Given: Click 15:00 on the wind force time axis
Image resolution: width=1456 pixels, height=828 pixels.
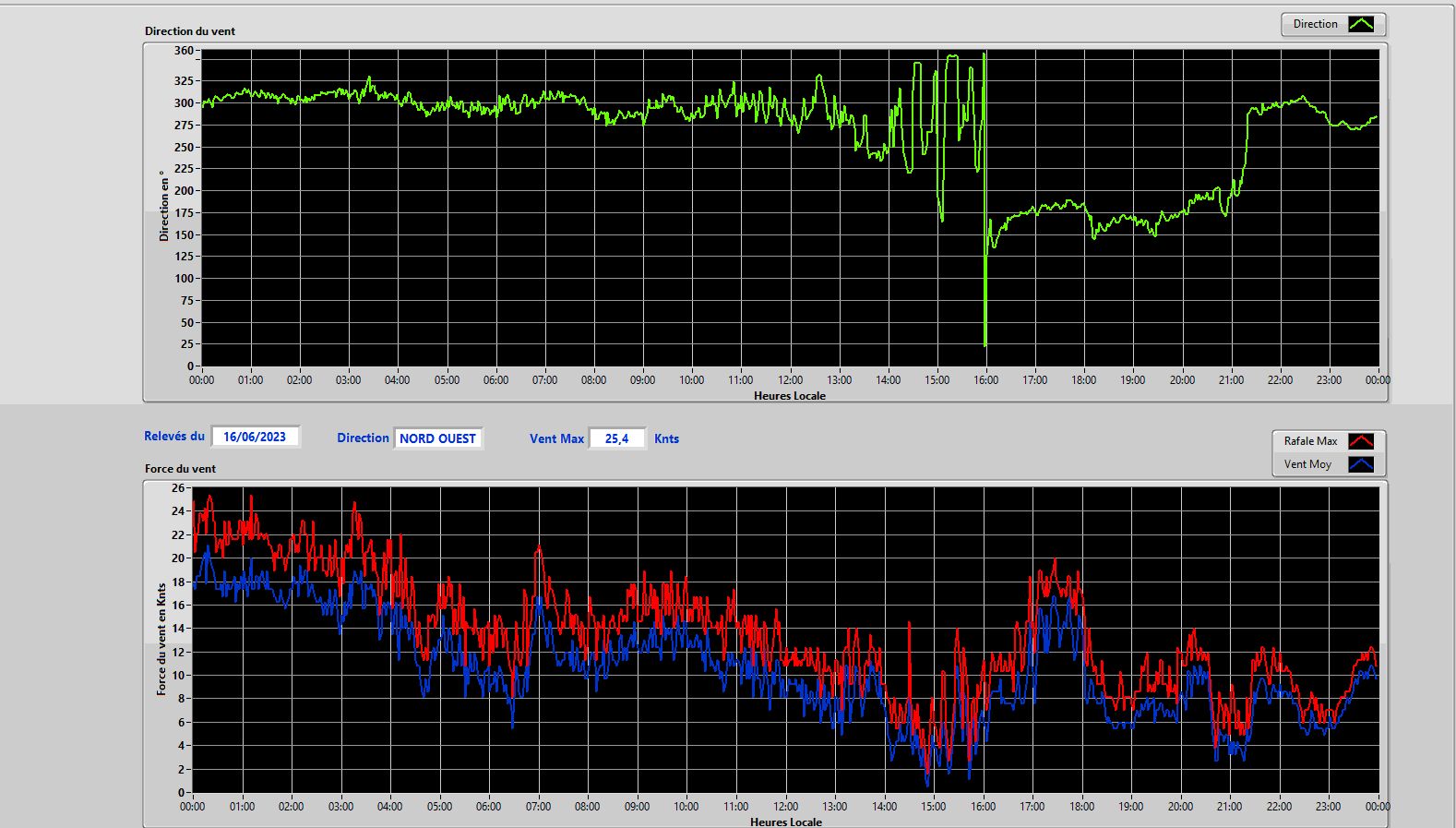Looking at the screenshot, I should pos(933,807).
